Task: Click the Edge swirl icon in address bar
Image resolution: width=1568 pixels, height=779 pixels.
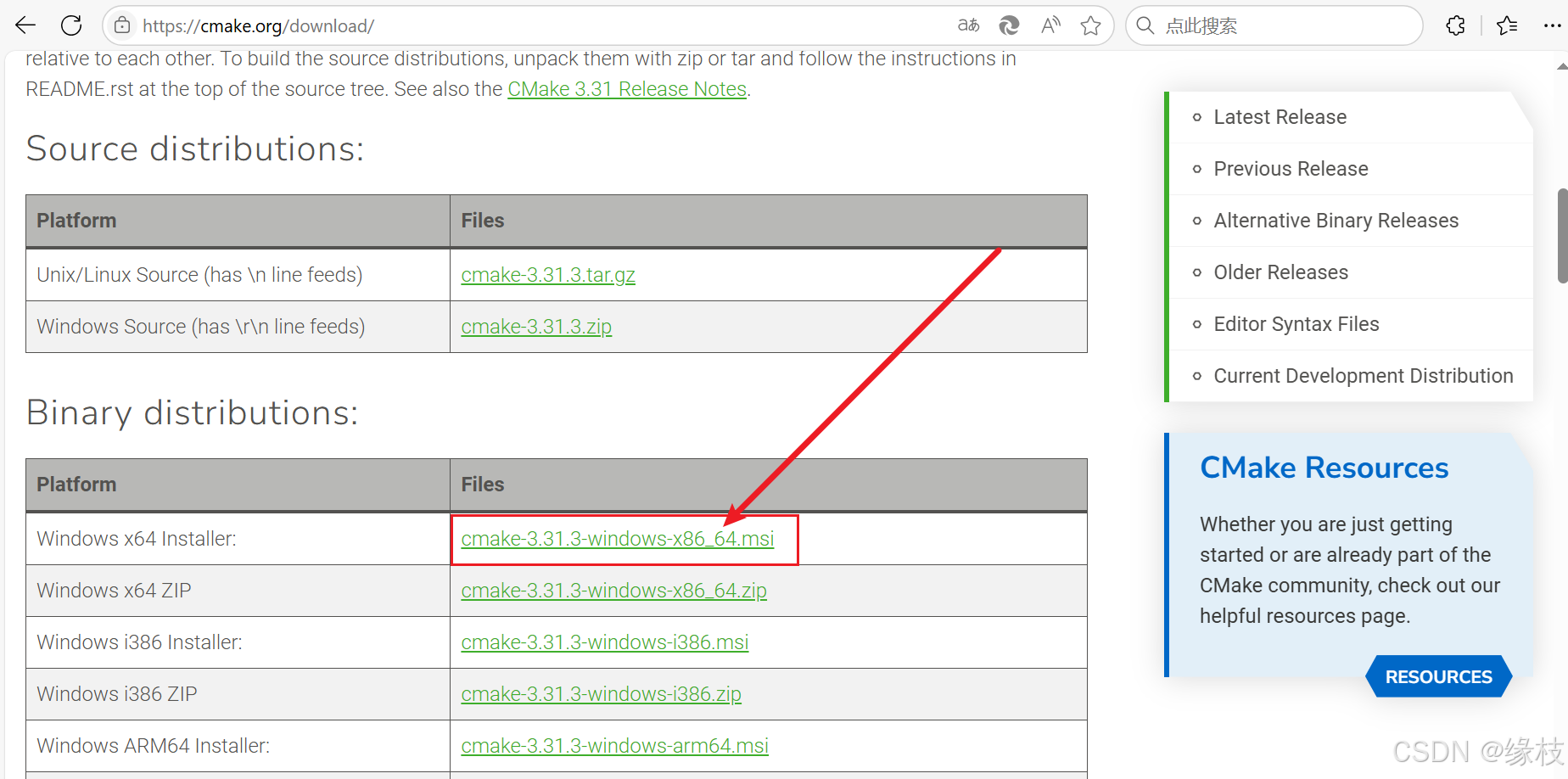Action: point(1009,25)
